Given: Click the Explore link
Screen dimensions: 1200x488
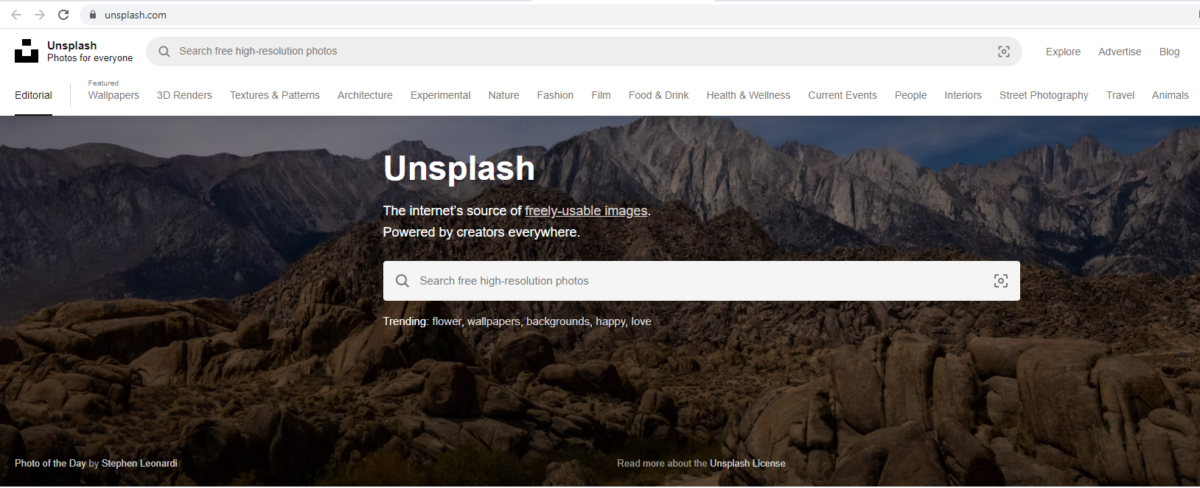Looking at the screenshot, I should pyautogui.click(x=1063, y=52).
